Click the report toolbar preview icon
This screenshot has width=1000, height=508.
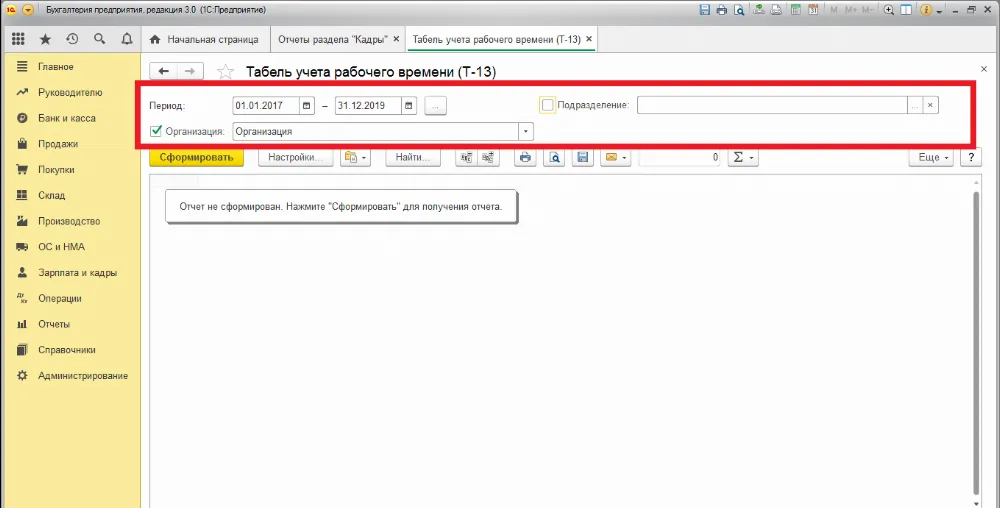[x=555, y=157]
